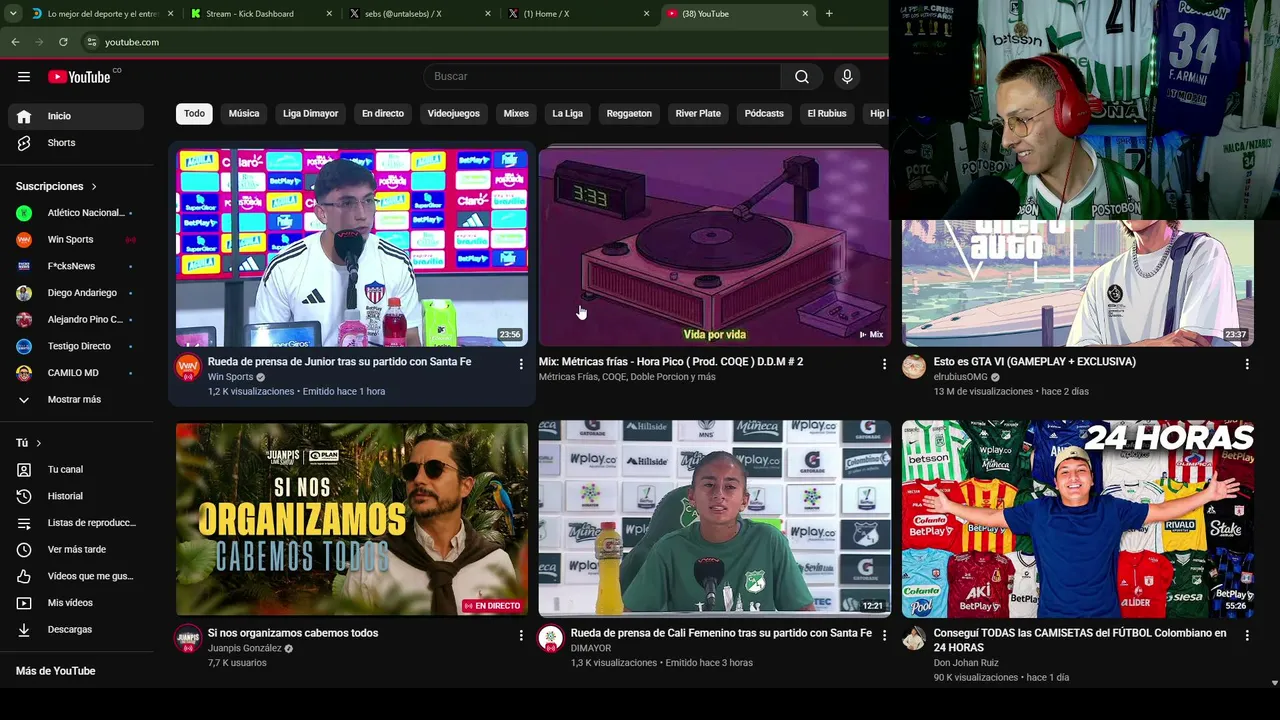Select the Todo filter chip
The width and height of the screenshot is (1280, 720).
coord(194,114)
